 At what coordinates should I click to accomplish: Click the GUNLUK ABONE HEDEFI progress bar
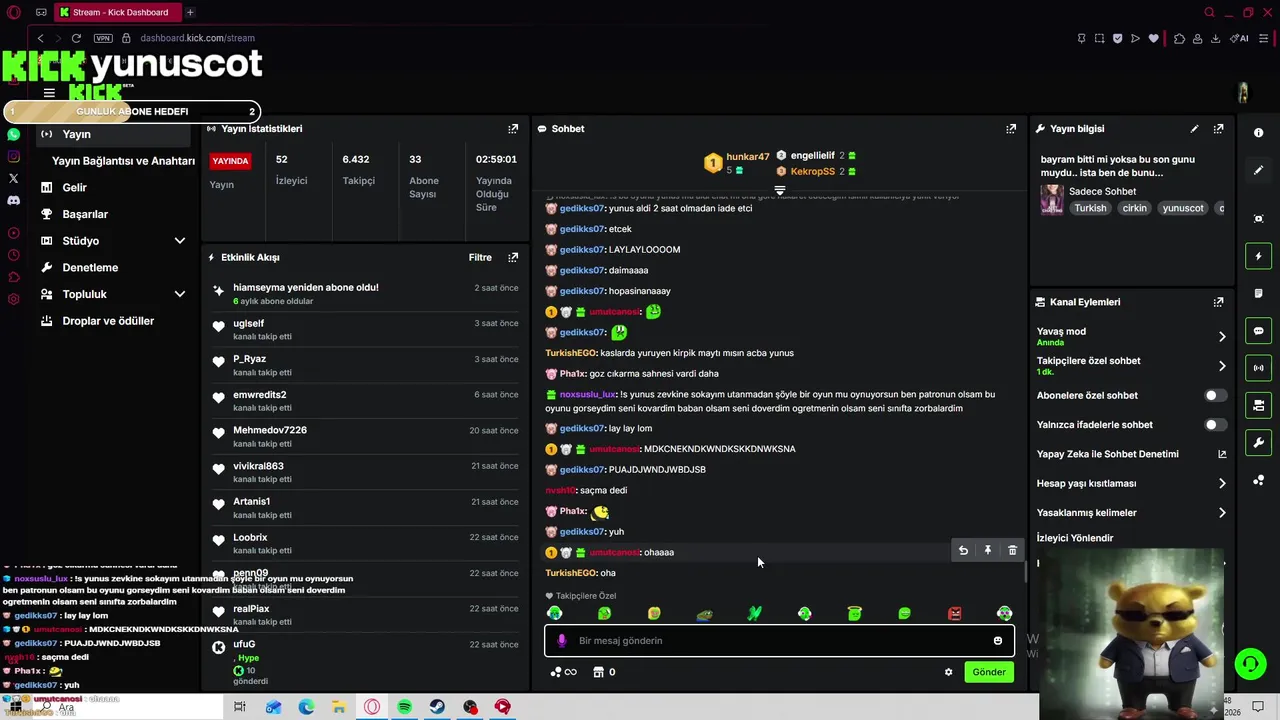(x=132, y=112)
